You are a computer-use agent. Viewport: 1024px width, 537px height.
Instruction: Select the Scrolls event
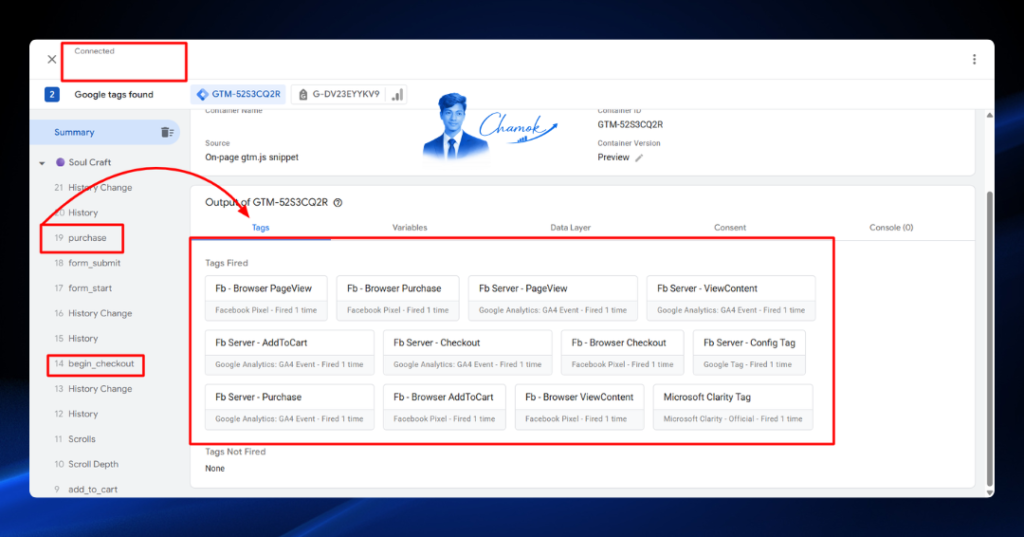click(x=74, y=439)
